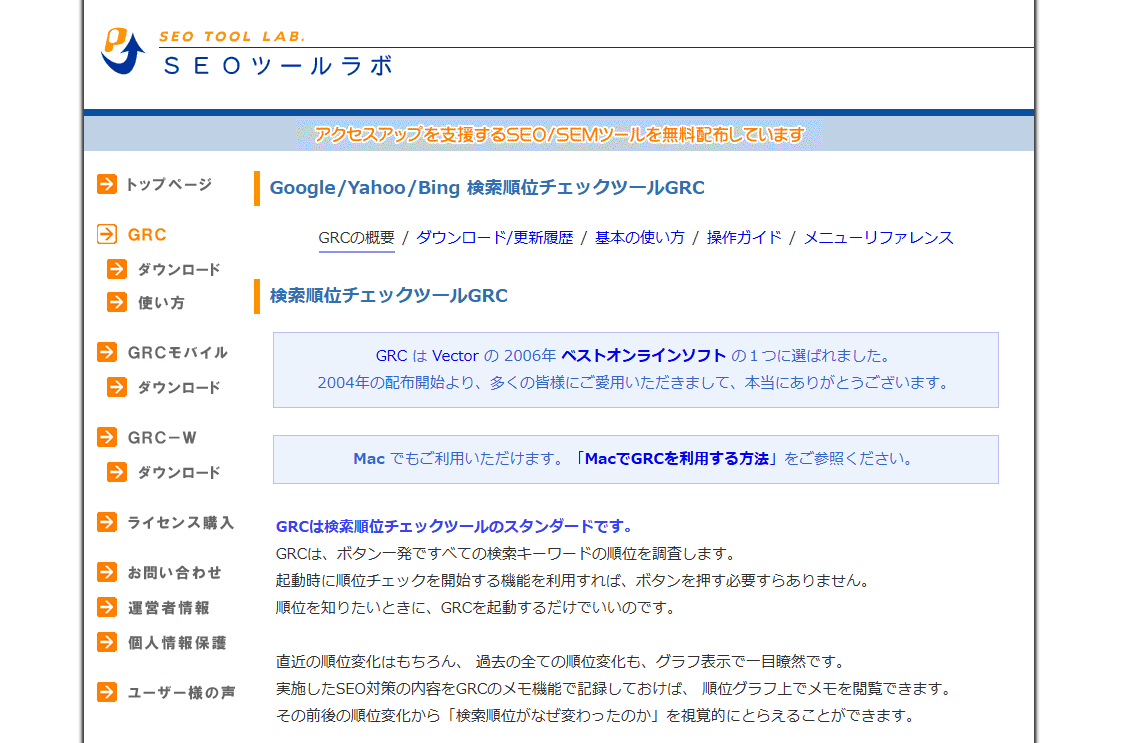1126x743 pixels.
Task: Click the SEO Tool Lab arrow logo icon
Action: [123, 51]
